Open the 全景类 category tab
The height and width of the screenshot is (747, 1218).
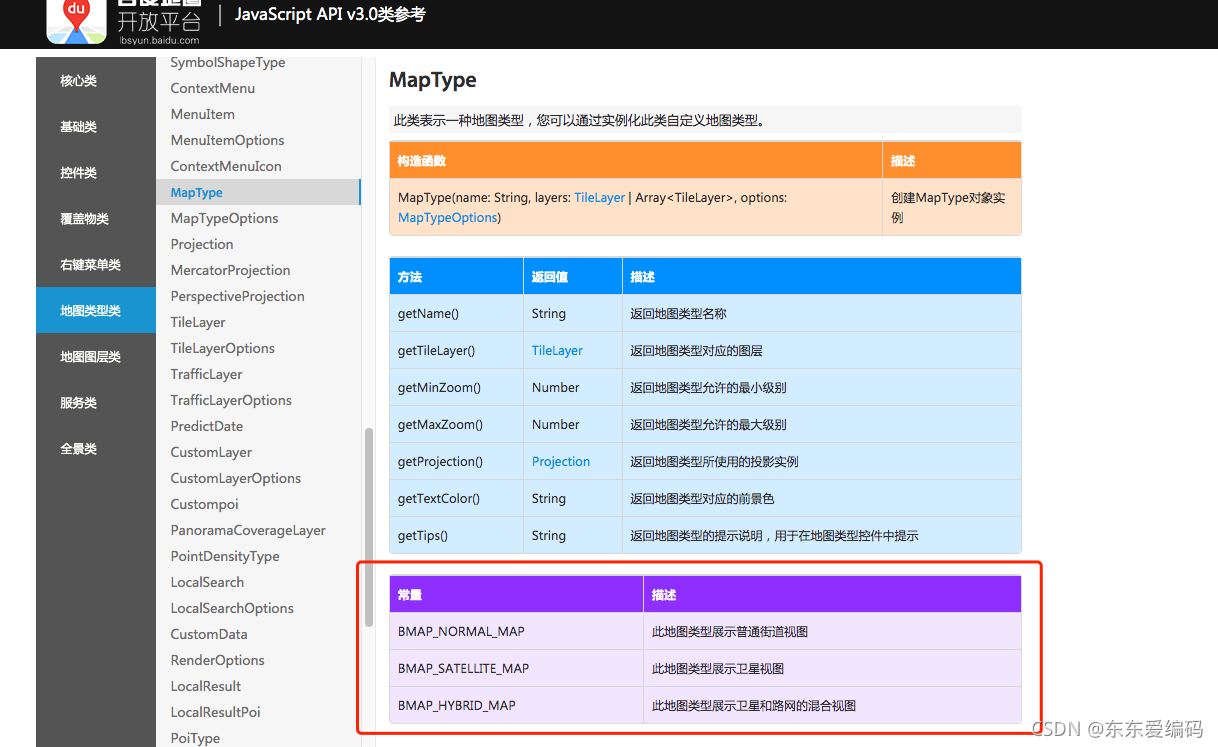96,449
